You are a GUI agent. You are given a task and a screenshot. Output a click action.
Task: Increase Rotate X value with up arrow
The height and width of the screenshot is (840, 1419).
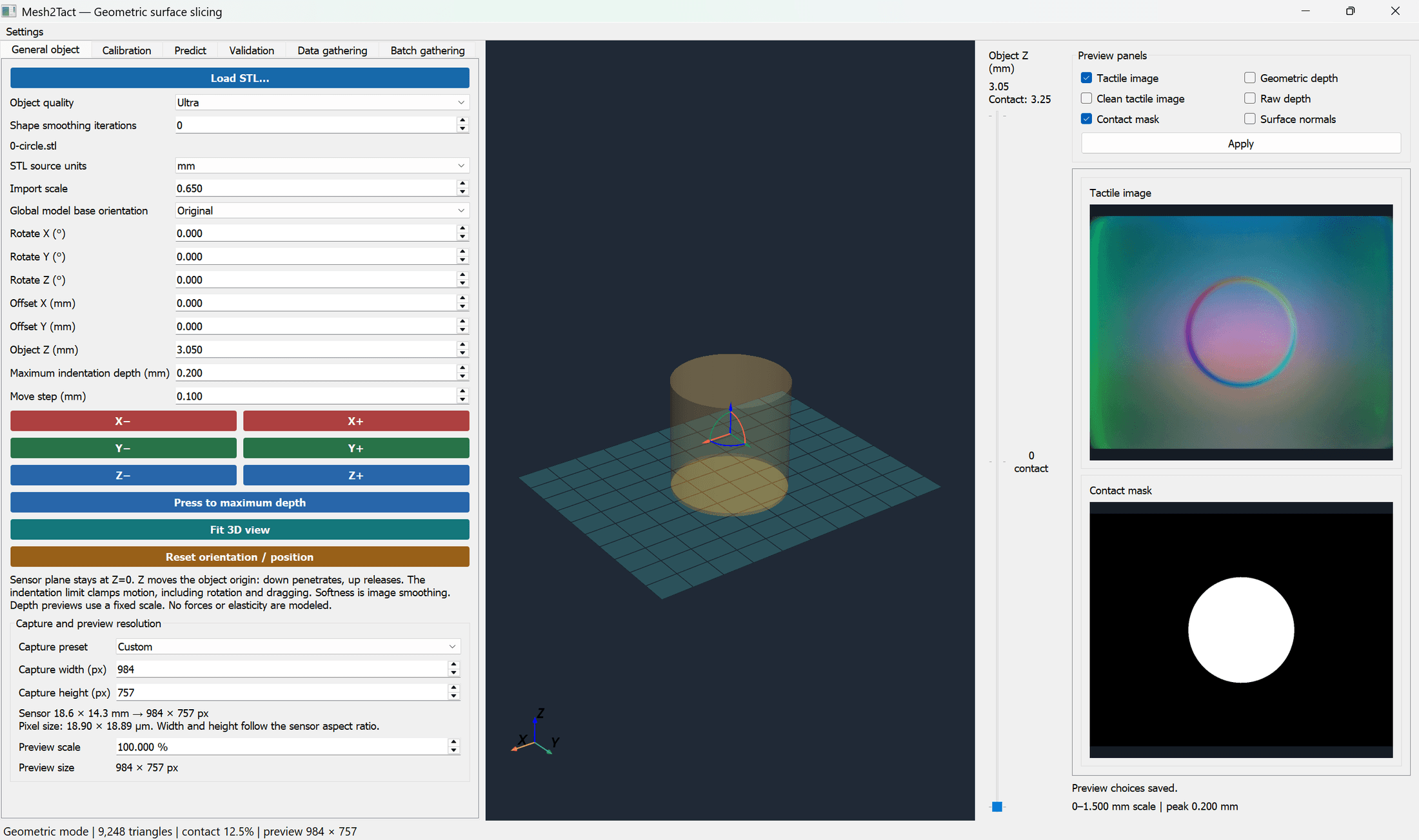[x=462, y=229]
